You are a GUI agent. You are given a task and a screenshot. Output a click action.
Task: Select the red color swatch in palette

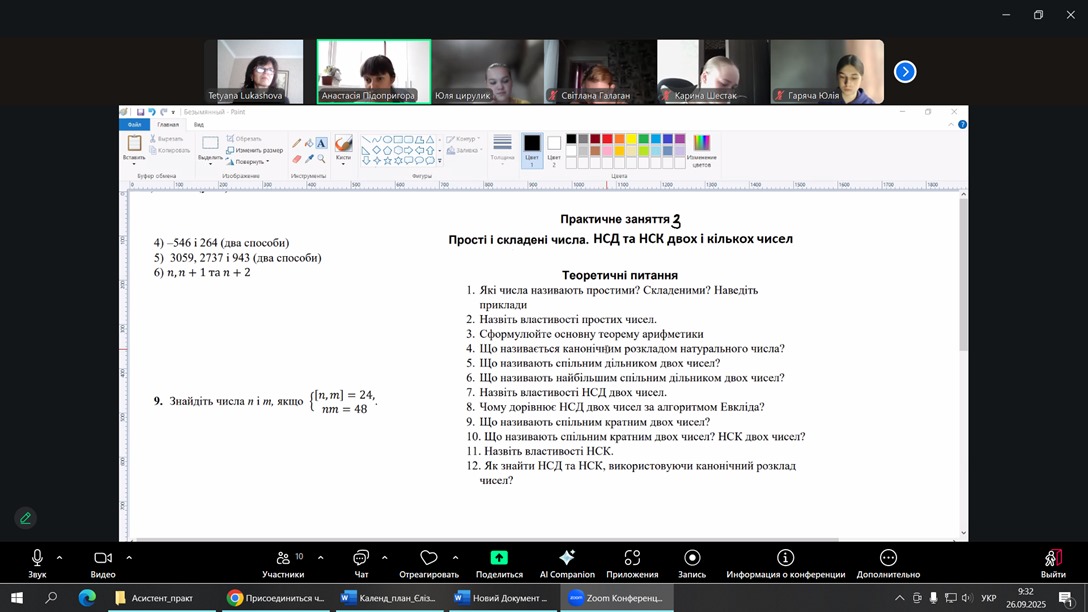click(x=607, y=139)
